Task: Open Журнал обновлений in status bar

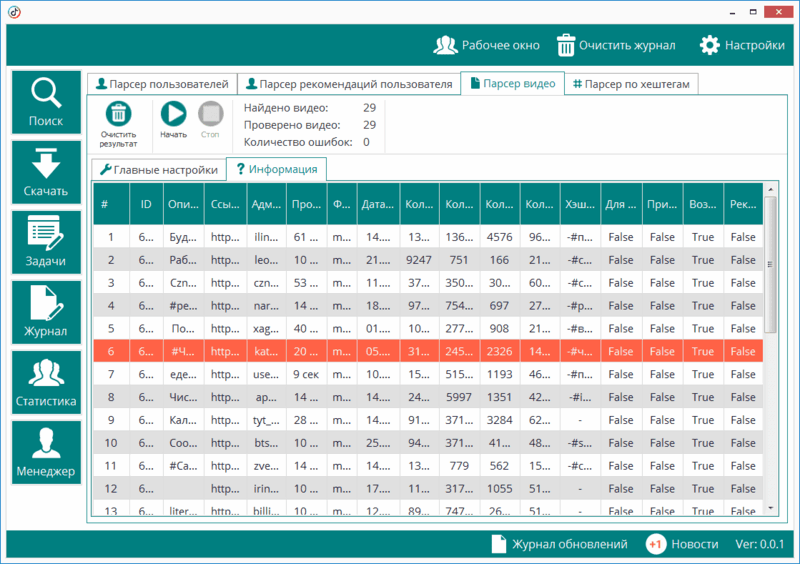Action: pos(559,544)
